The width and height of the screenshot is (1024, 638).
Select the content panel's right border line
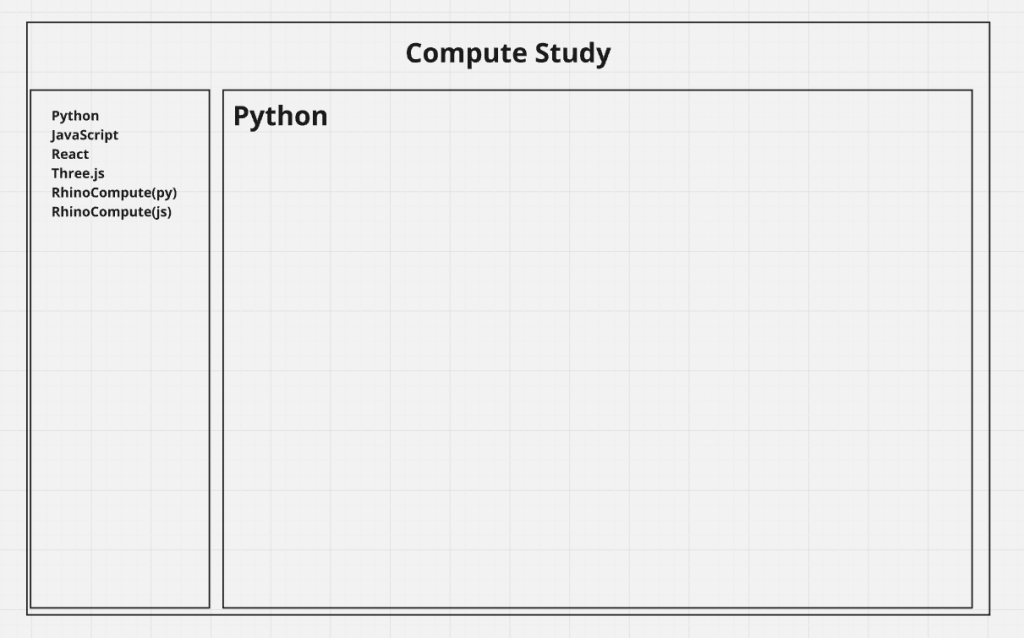pyautogui.click(x=972, y=350)
